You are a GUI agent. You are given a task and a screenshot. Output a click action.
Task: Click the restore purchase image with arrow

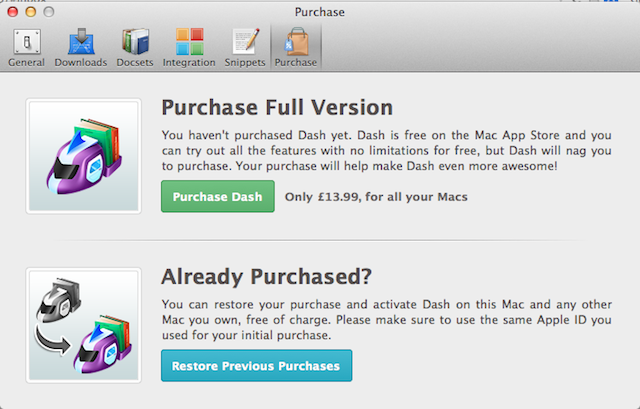point(84,325)
